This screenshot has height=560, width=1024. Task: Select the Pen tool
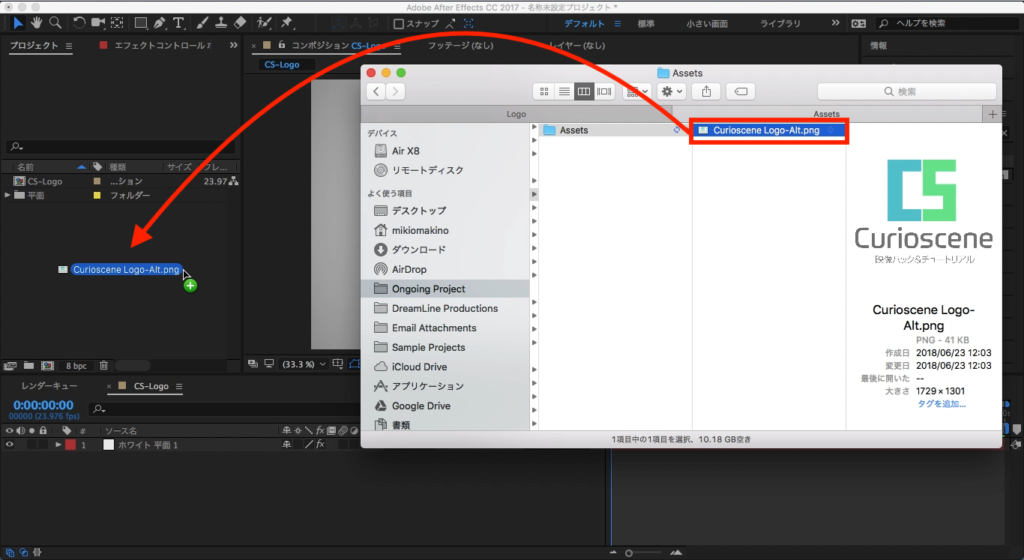point(160,22)
